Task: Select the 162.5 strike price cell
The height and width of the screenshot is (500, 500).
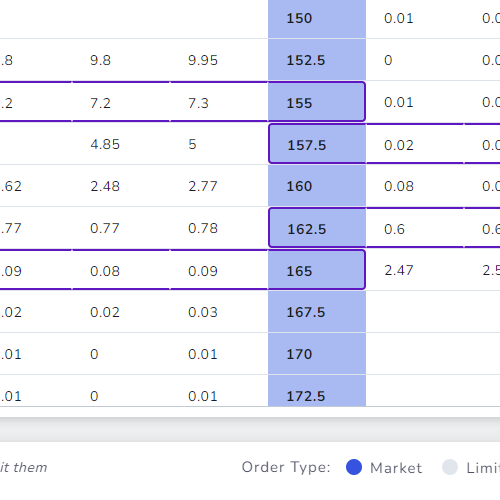Action: point(317,228)
